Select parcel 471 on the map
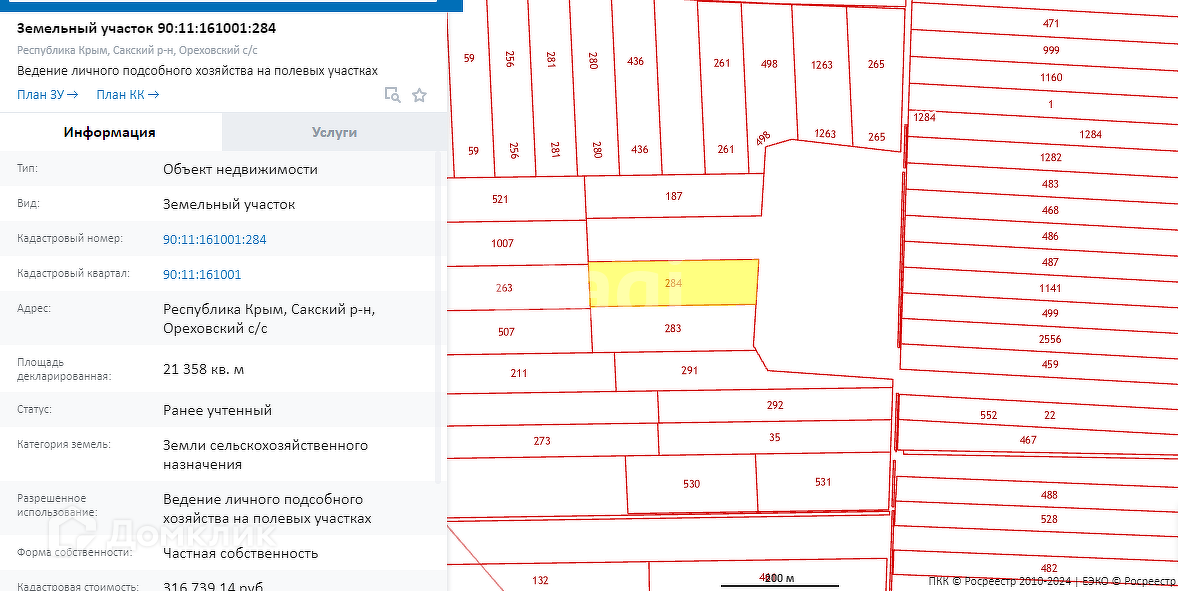This screenshot has width=1178, height=591. tap(1051, 23)
